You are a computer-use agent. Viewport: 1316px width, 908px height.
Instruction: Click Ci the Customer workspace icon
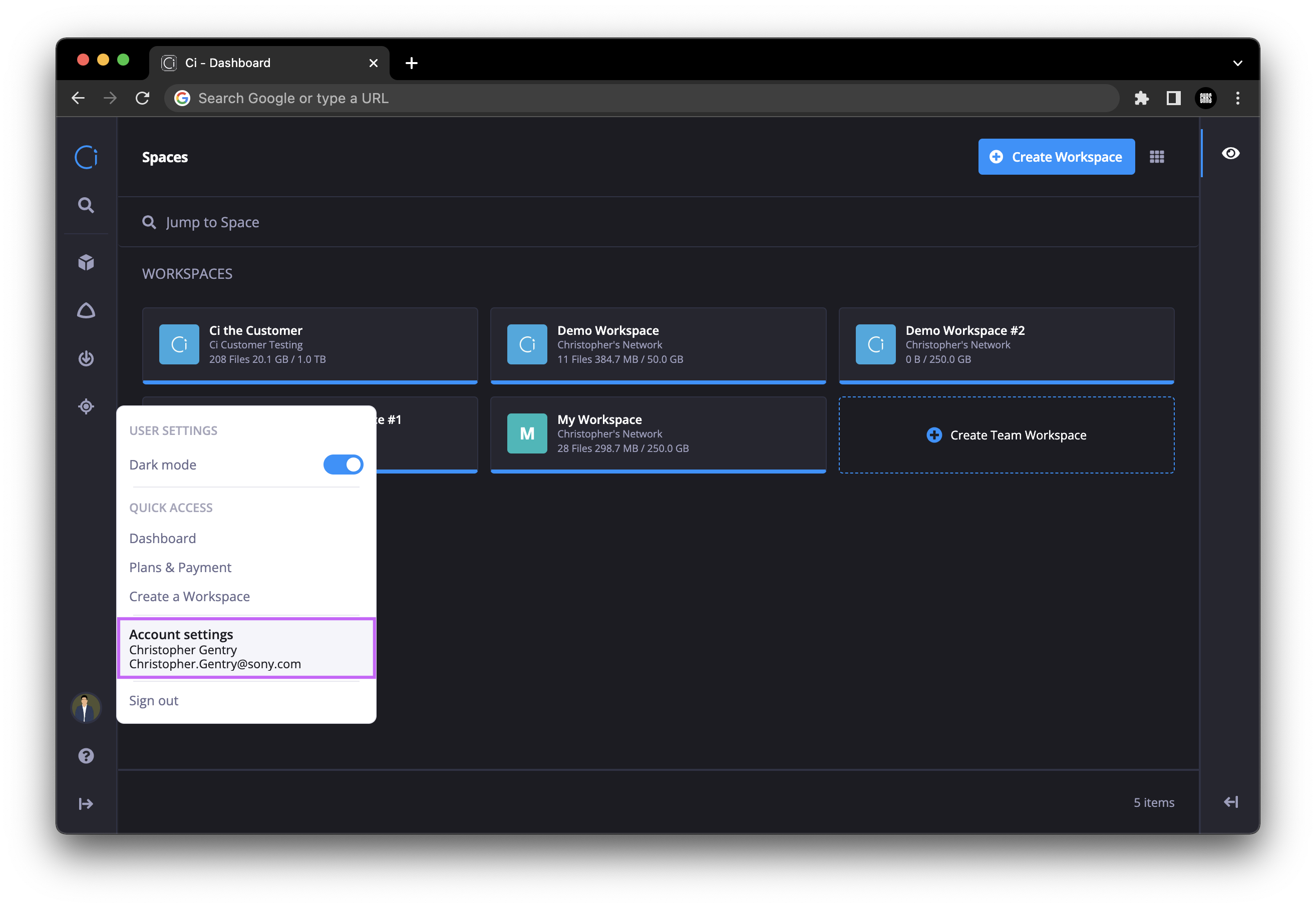[x=179, y=345]
